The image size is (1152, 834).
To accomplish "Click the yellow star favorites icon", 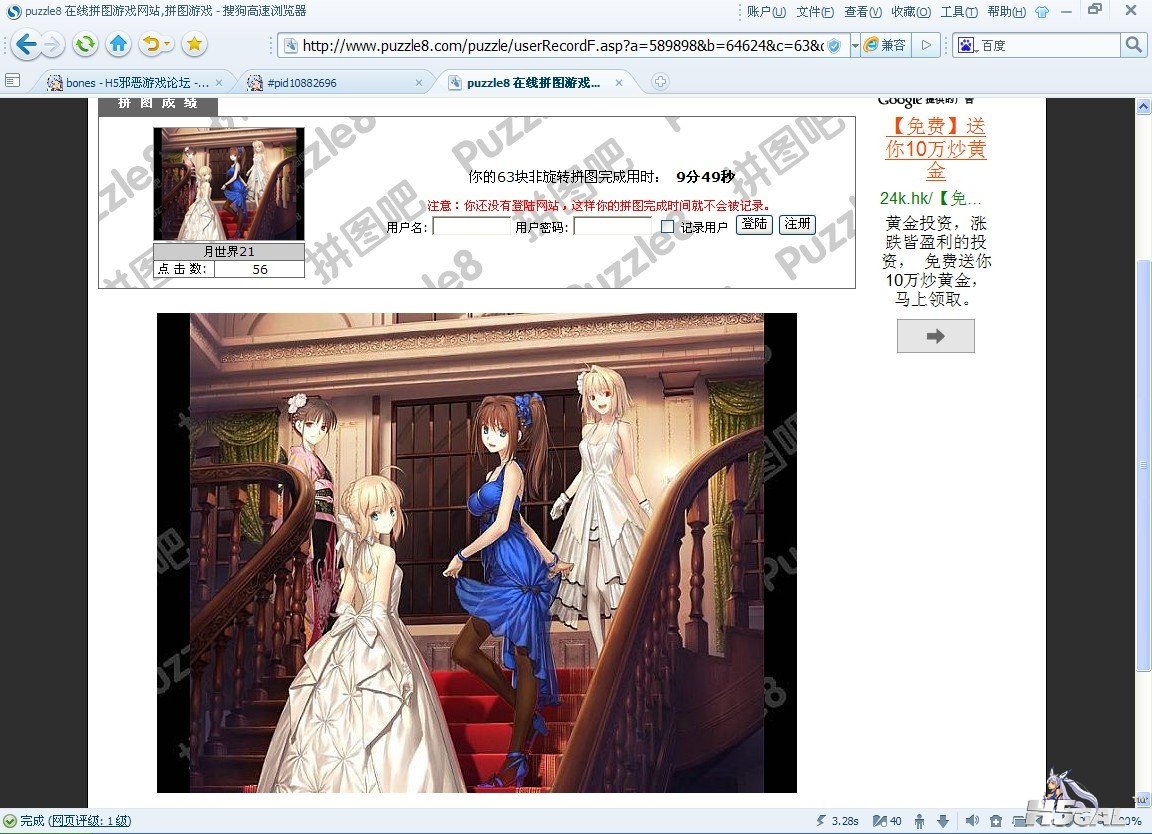I will 194,44.
